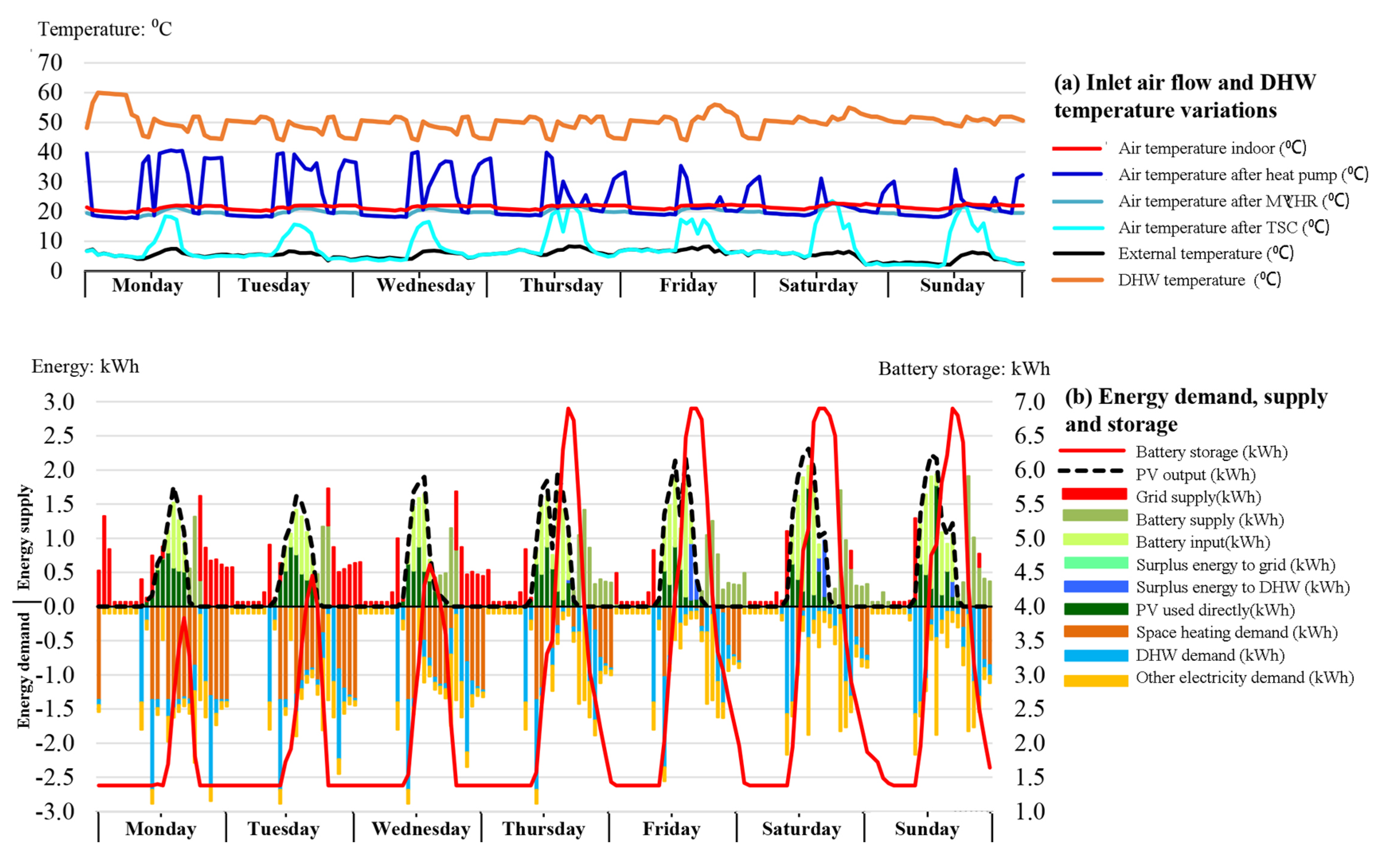Click the External temperature legend entry
The width and height of the screenshot is (1381, 868).
pyautogui.click(x=1205, y=253)
